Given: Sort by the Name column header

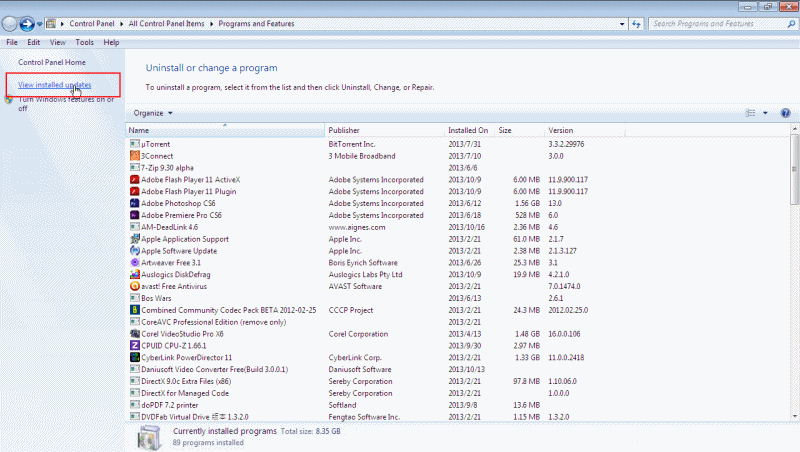Looking at the screenshot, I should (x=225, y=130).
